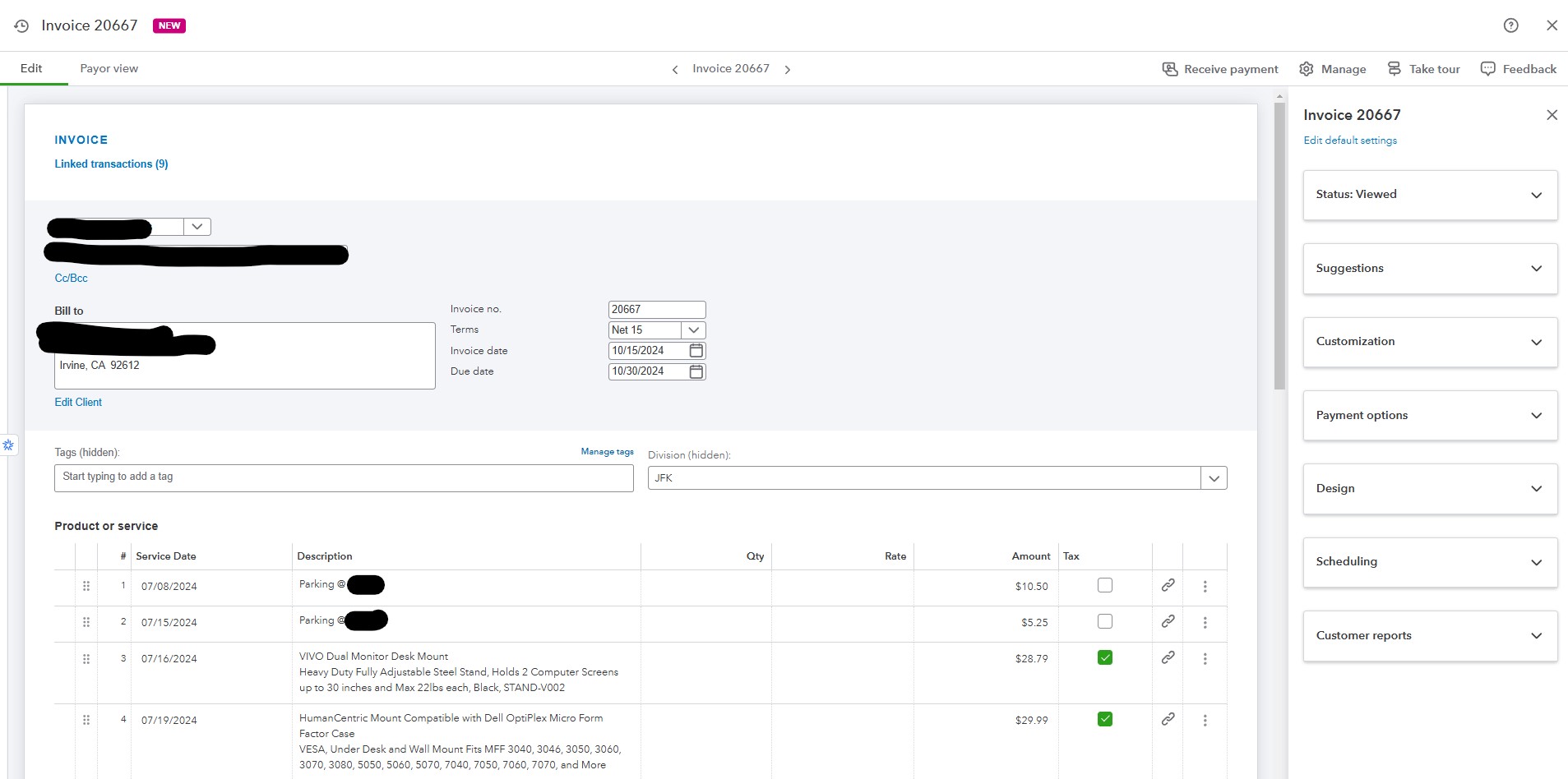This screenshot has width=1568, height=779.
Task: Enable Tax for the second Parking line item
Action: (x=1104, y=621)
